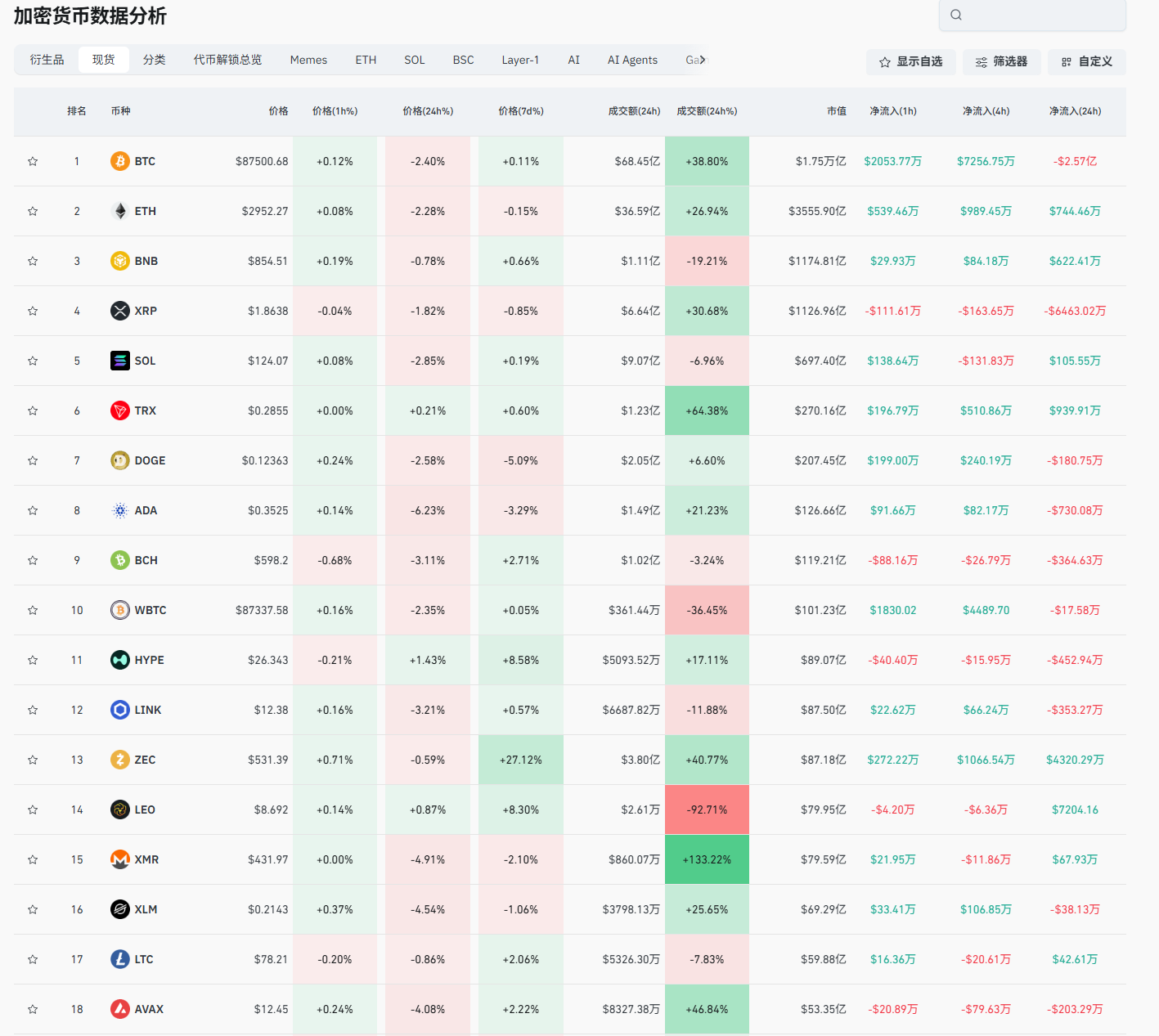Select the Memes category tab
Image resolution: width=1159 pixels, height=1036 pixels.
308,60
